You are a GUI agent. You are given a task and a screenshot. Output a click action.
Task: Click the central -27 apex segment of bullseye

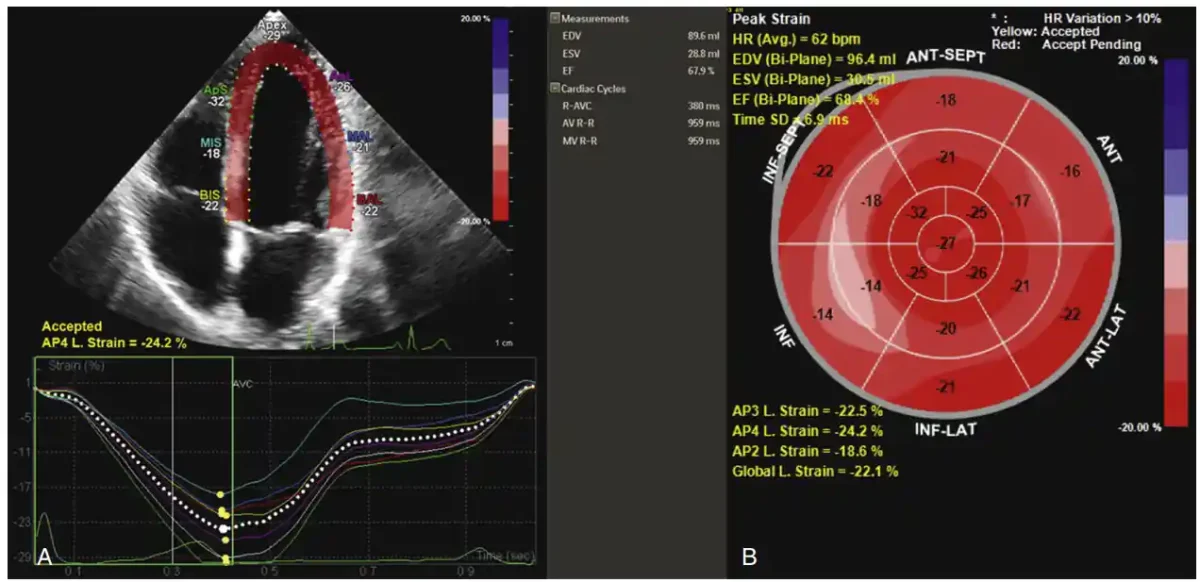[944, 243]
